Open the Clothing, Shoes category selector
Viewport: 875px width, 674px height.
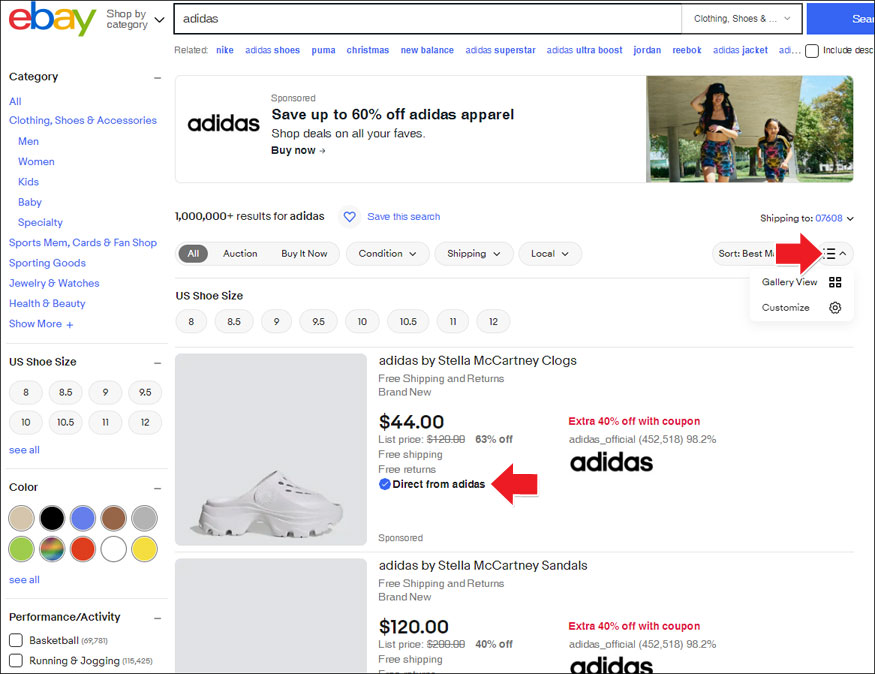point(742,18)
